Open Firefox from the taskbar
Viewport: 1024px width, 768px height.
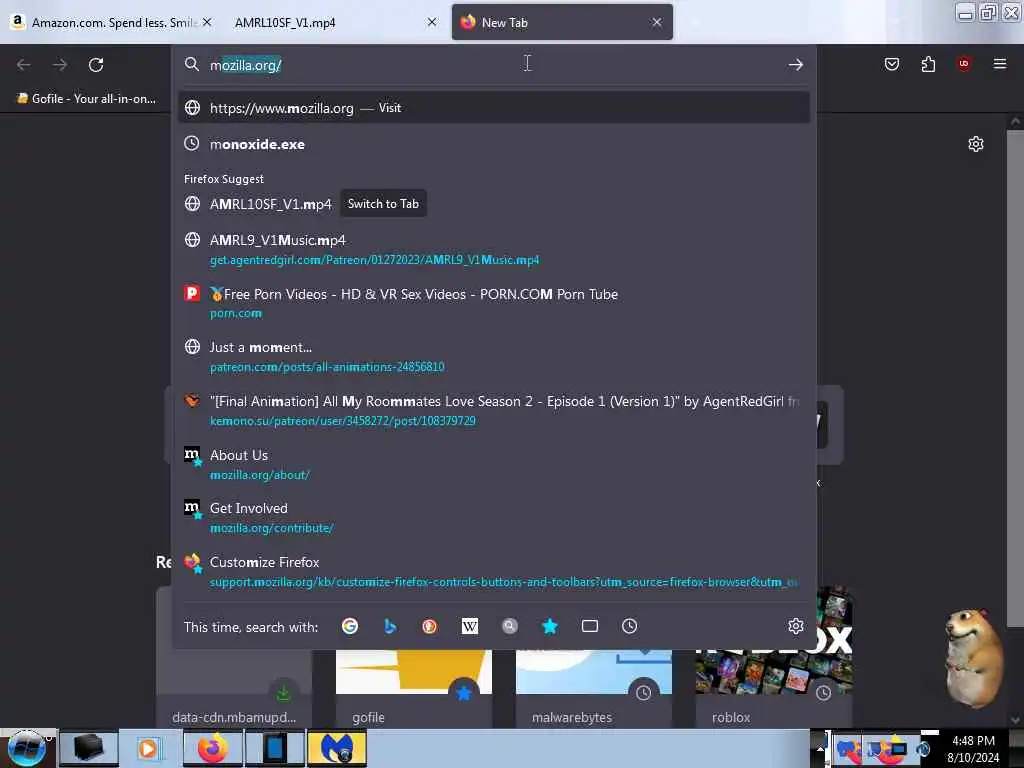213,748
